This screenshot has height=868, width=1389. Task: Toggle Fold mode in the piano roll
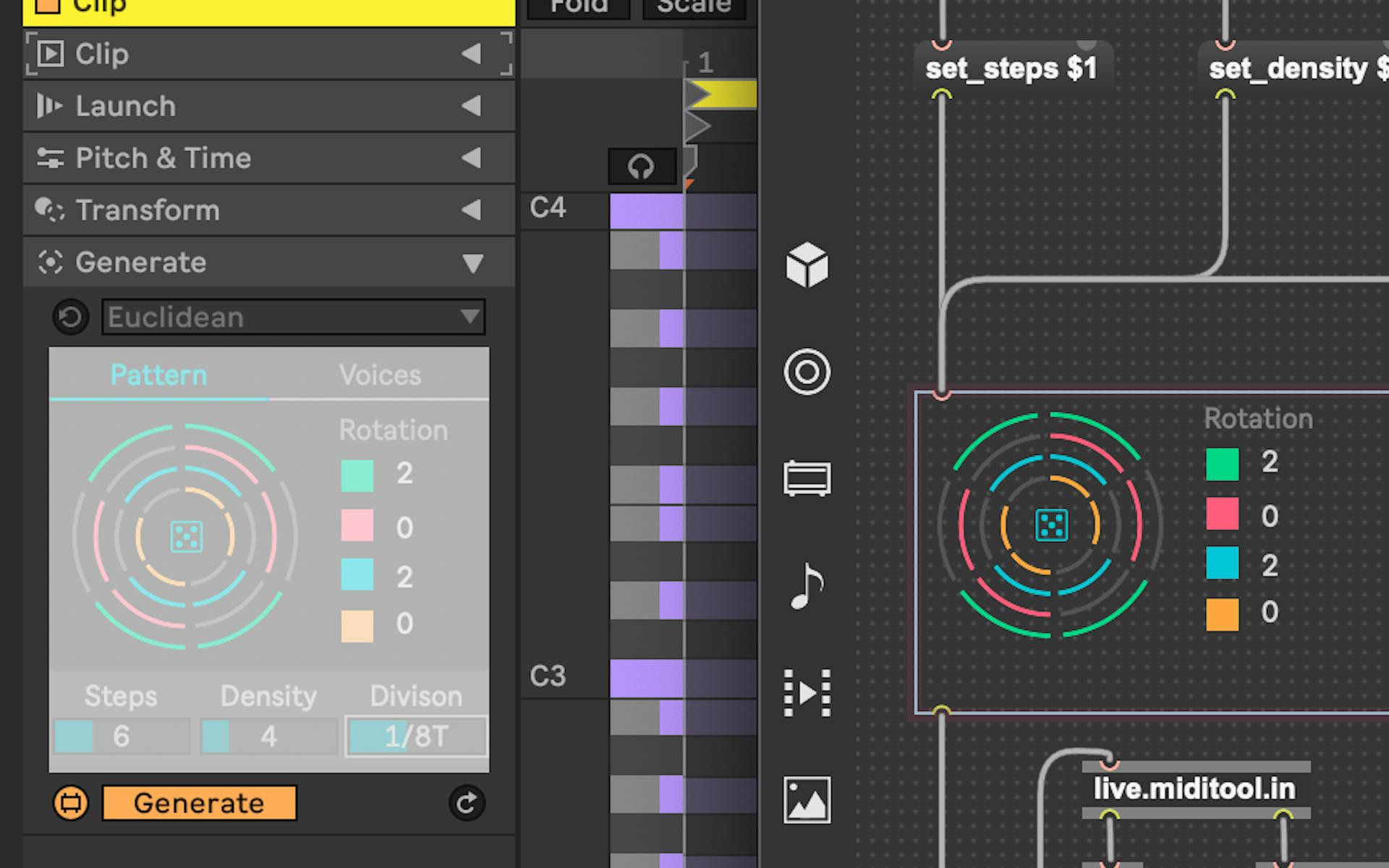[x=577, y=6]
